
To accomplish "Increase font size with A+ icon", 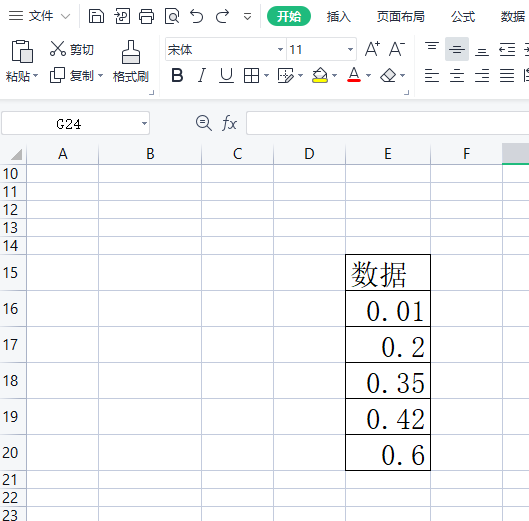I will [x=372, y=49].
